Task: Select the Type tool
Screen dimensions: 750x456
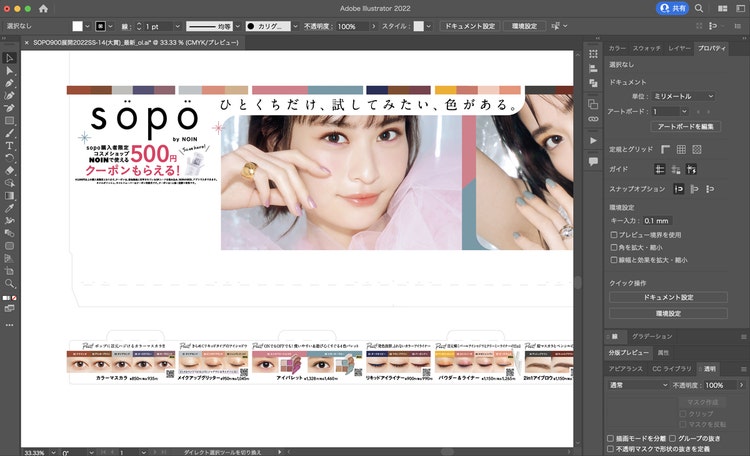Action: click(x=9, y=145)
